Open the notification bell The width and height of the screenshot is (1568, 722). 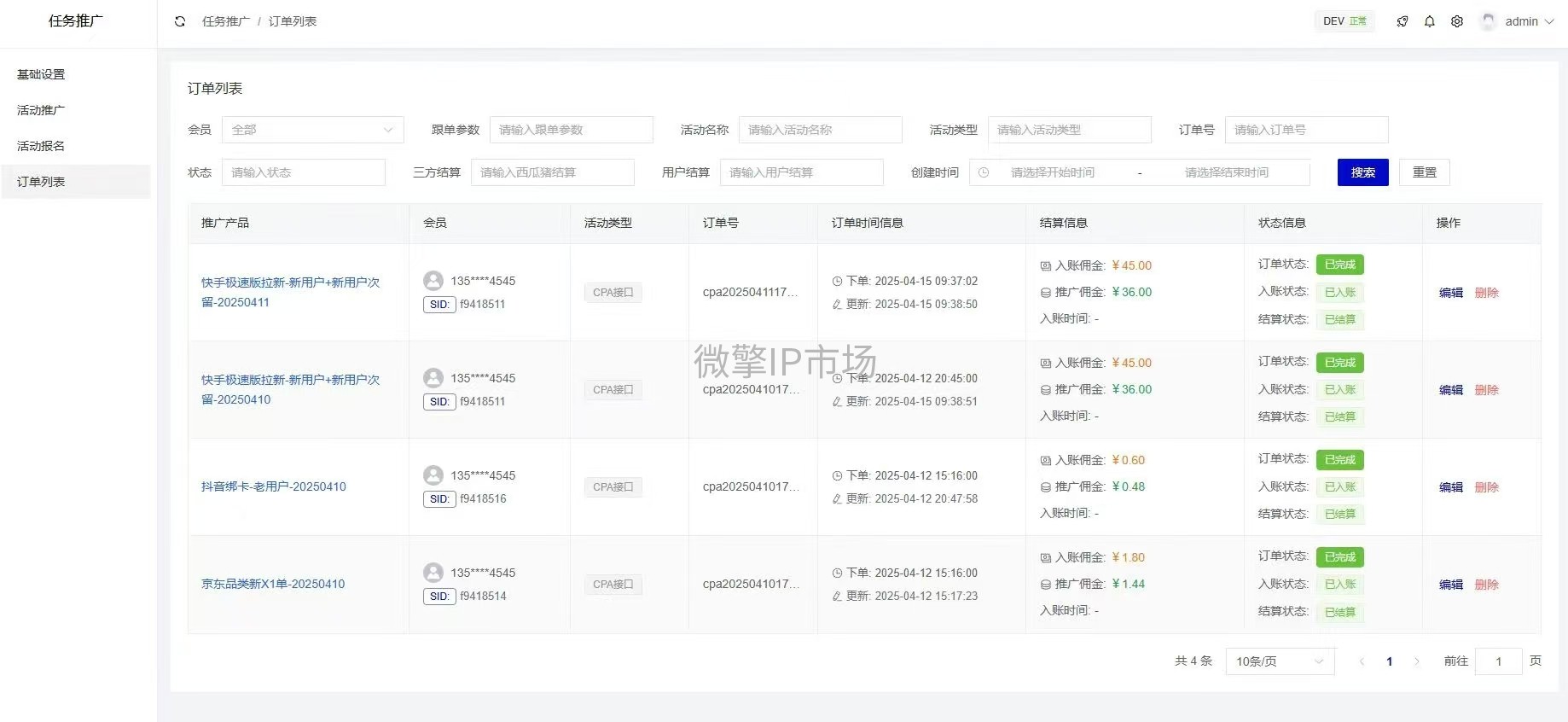[1430, 21]
